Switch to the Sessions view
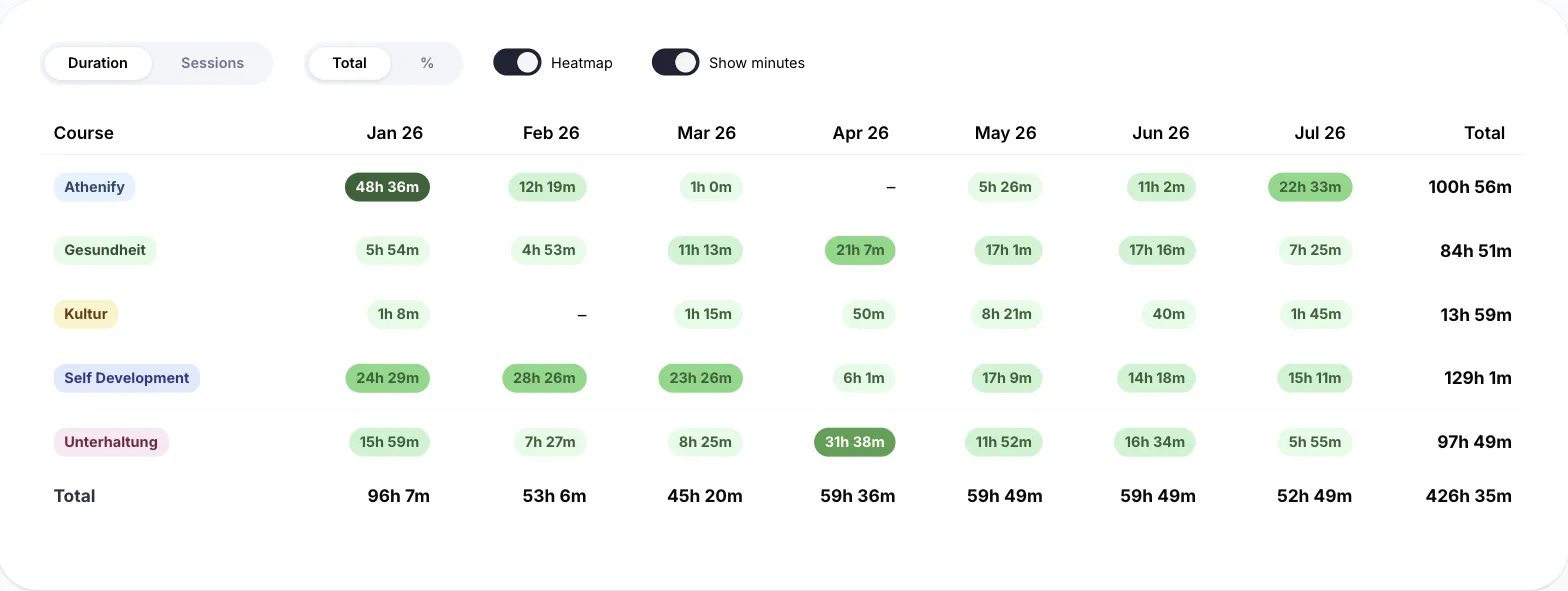This screenshot has width=1568, height=591. coord(212,63)
